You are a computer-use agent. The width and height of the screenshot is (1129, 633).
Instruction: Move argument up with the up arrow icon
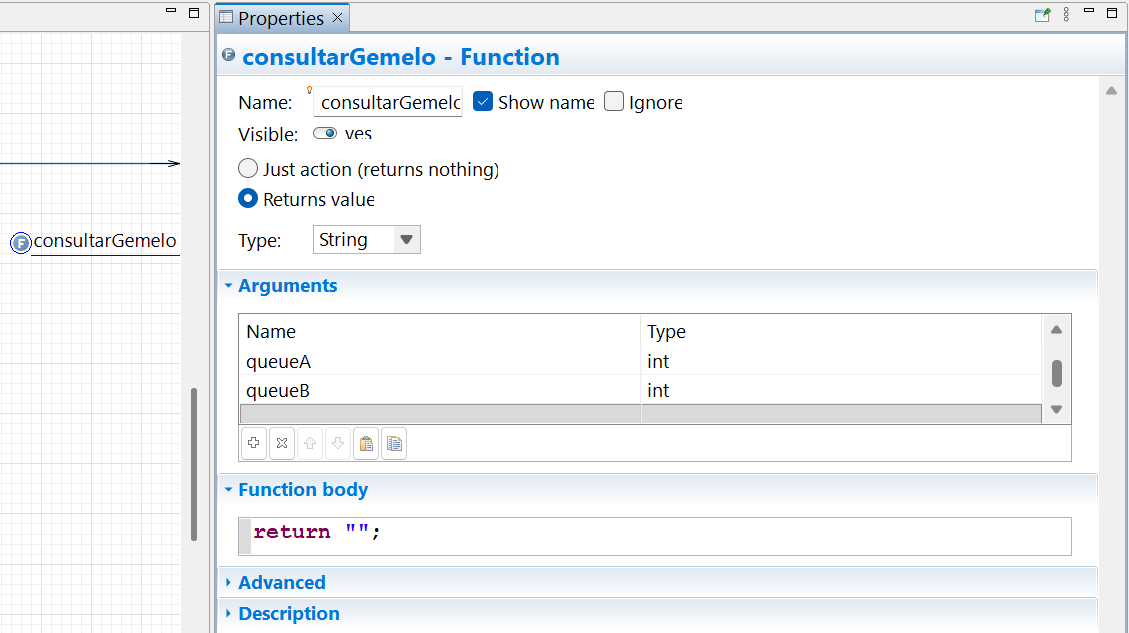click(x=310, y=443)
